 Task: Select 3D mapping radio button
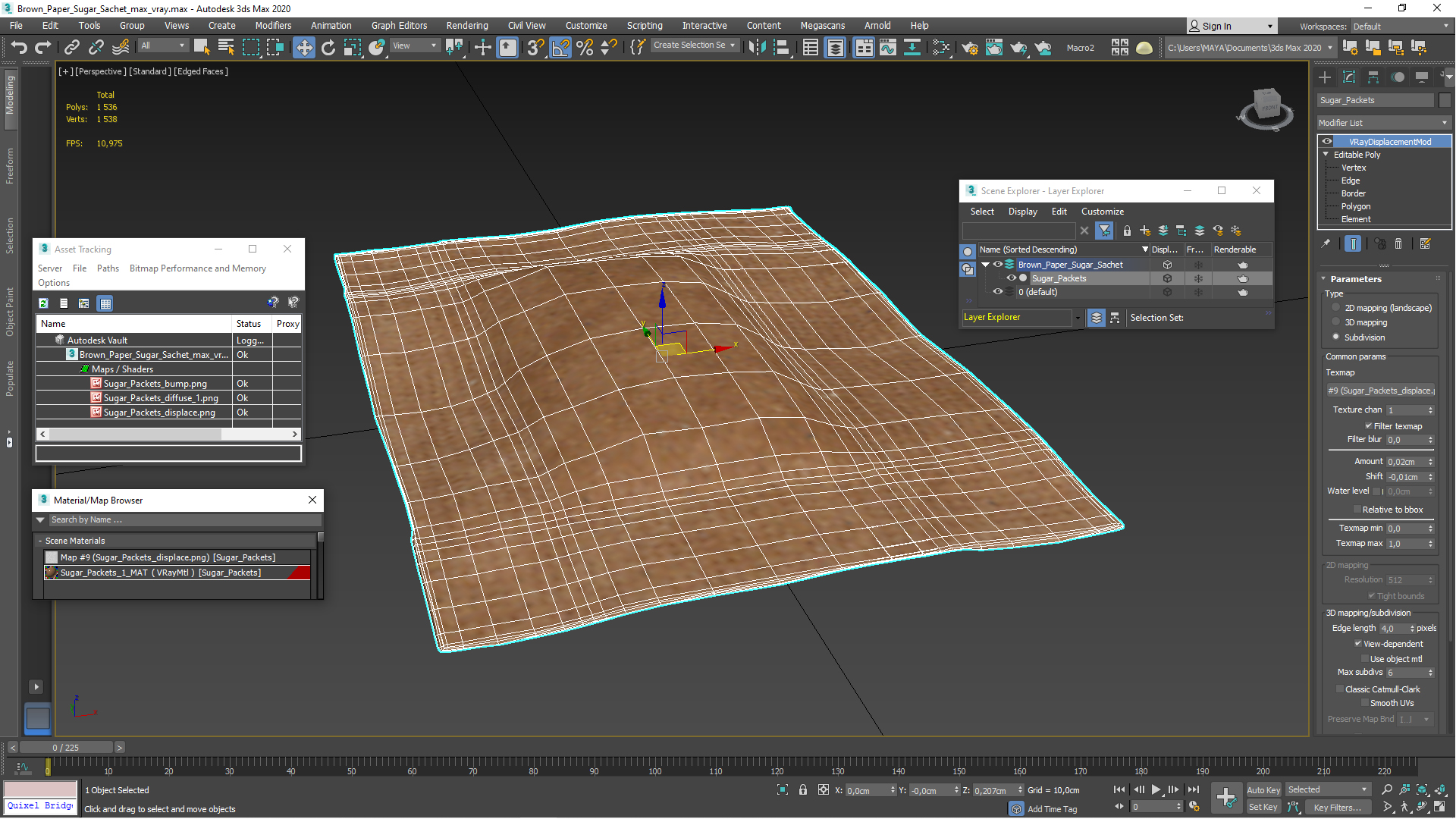1336,322
